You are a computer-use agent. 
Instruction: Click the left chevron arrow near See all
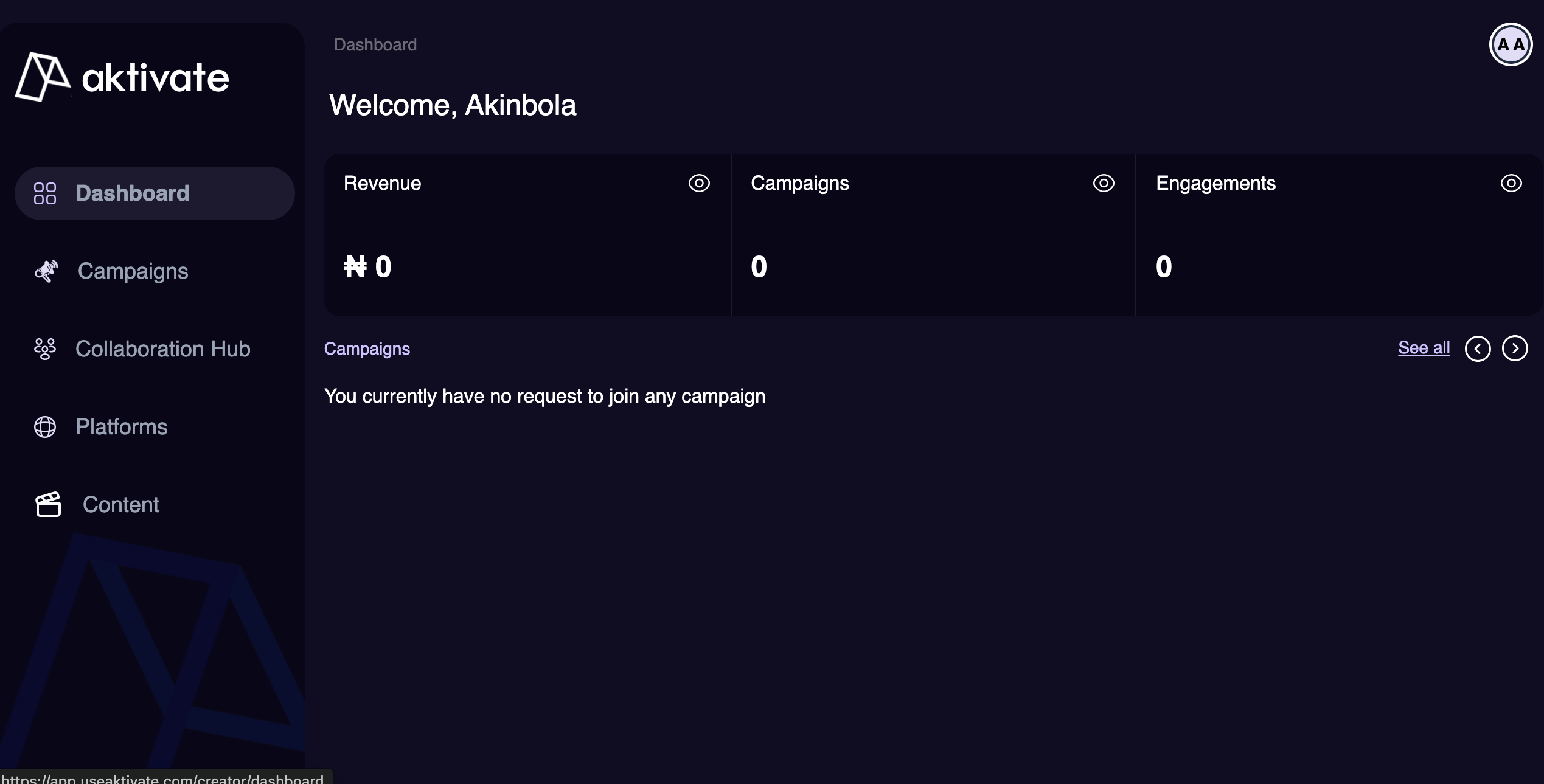1479,348
